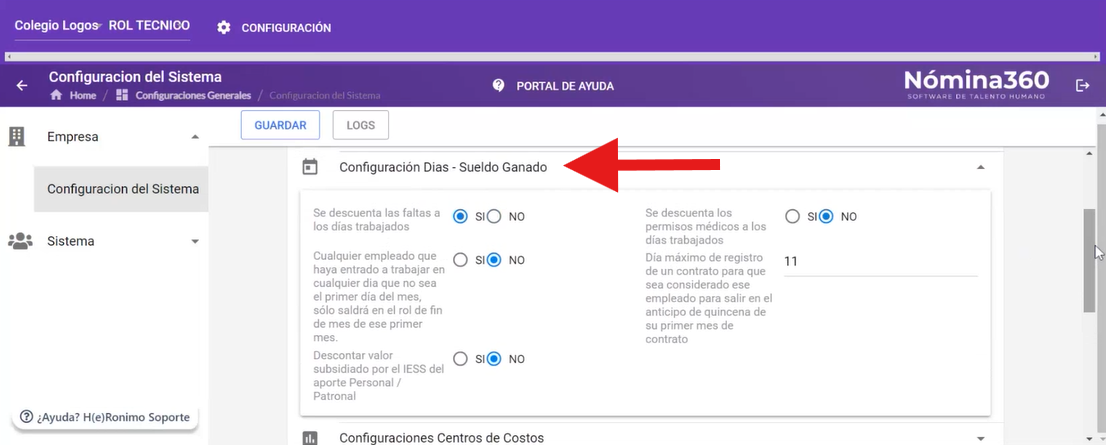Select SI for descuenta las faltas
Screen dimensions: 1106x445
click(461, 217)
